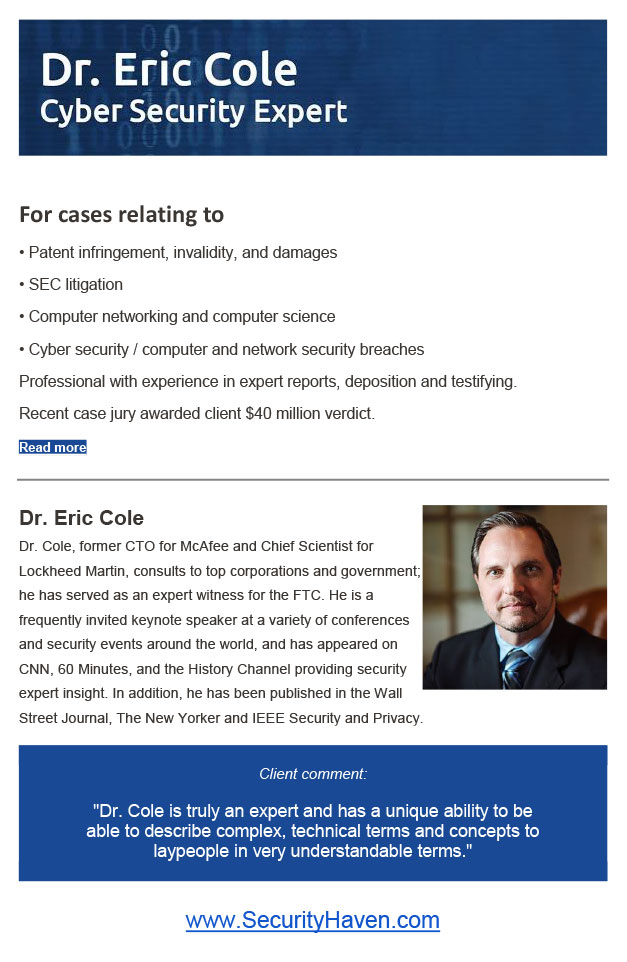The image size is (627, 962).
Task: Click the $40 million verdict sentence
Action: (x=197, y=414)
